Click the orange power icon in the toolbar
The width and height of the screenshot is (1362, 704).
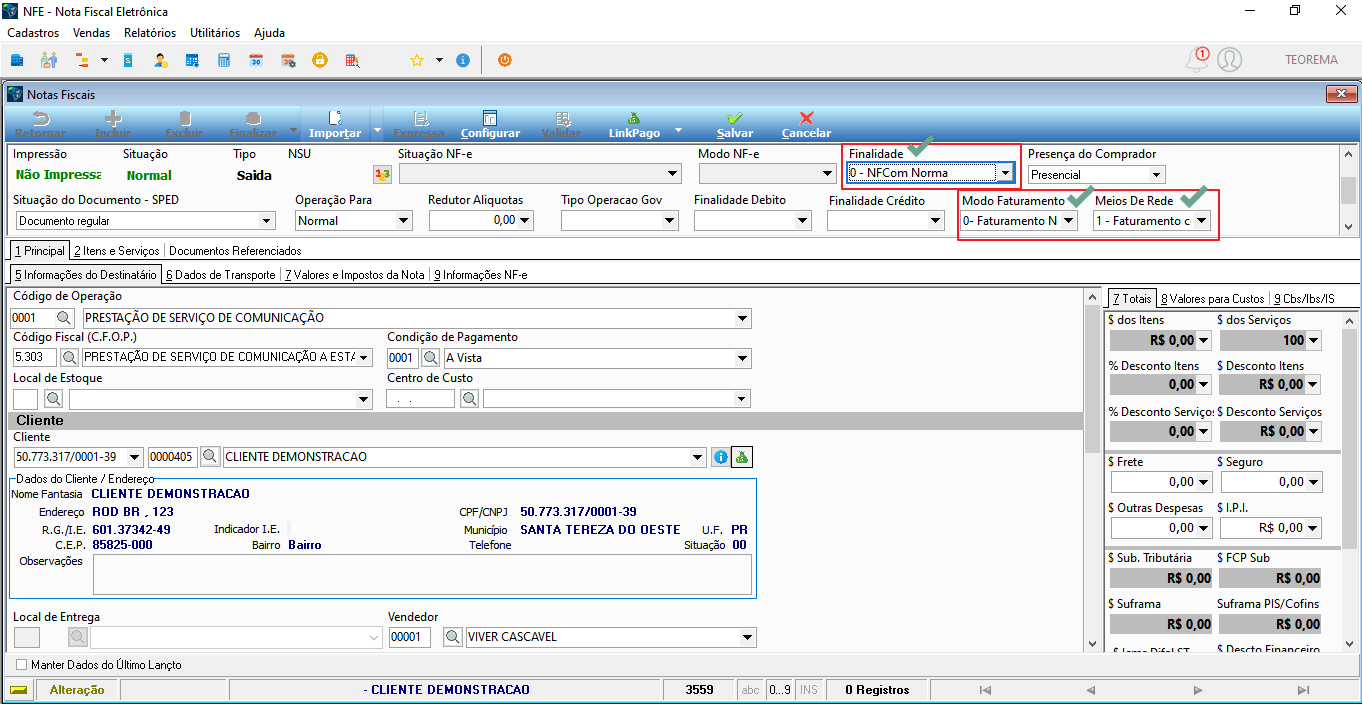(505, 60)
